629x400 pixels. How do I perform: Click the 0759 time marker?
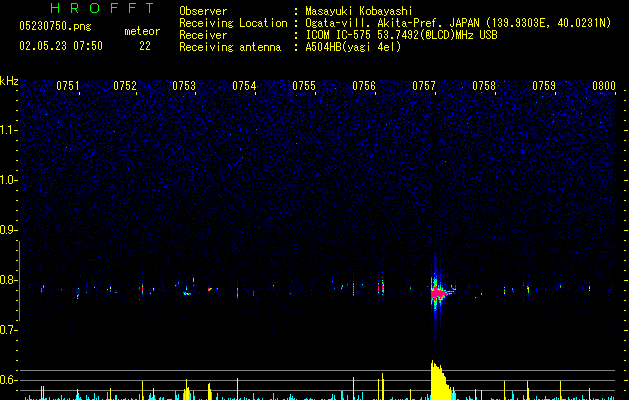544,86
